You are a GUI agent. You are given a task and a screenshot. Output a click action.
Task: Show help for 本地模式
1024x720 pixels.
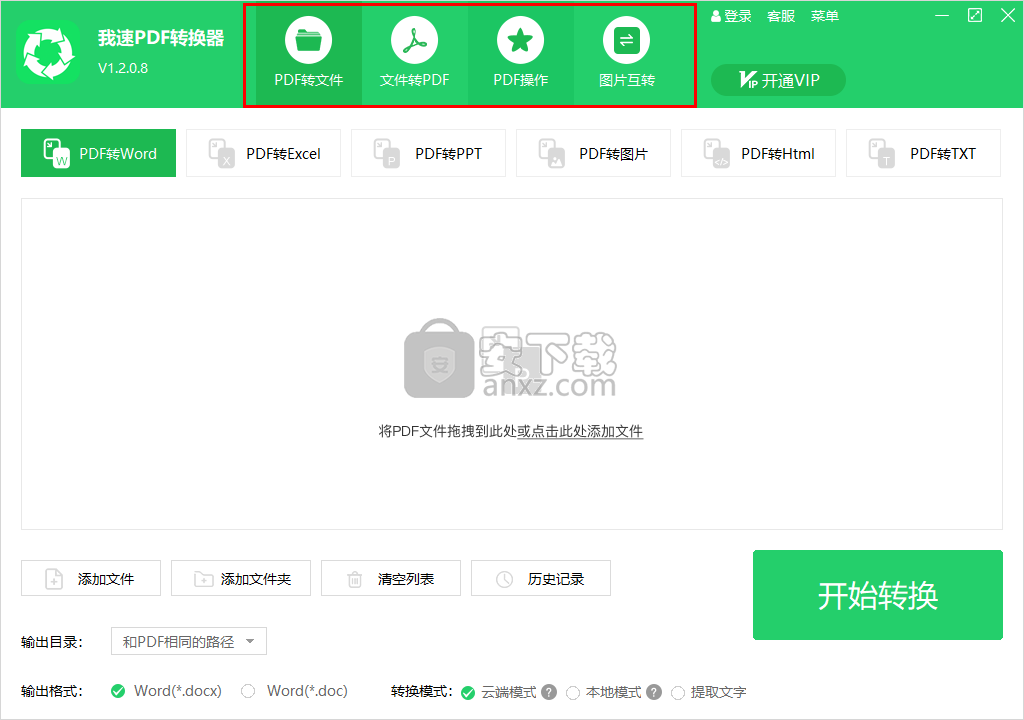point(654,692)
